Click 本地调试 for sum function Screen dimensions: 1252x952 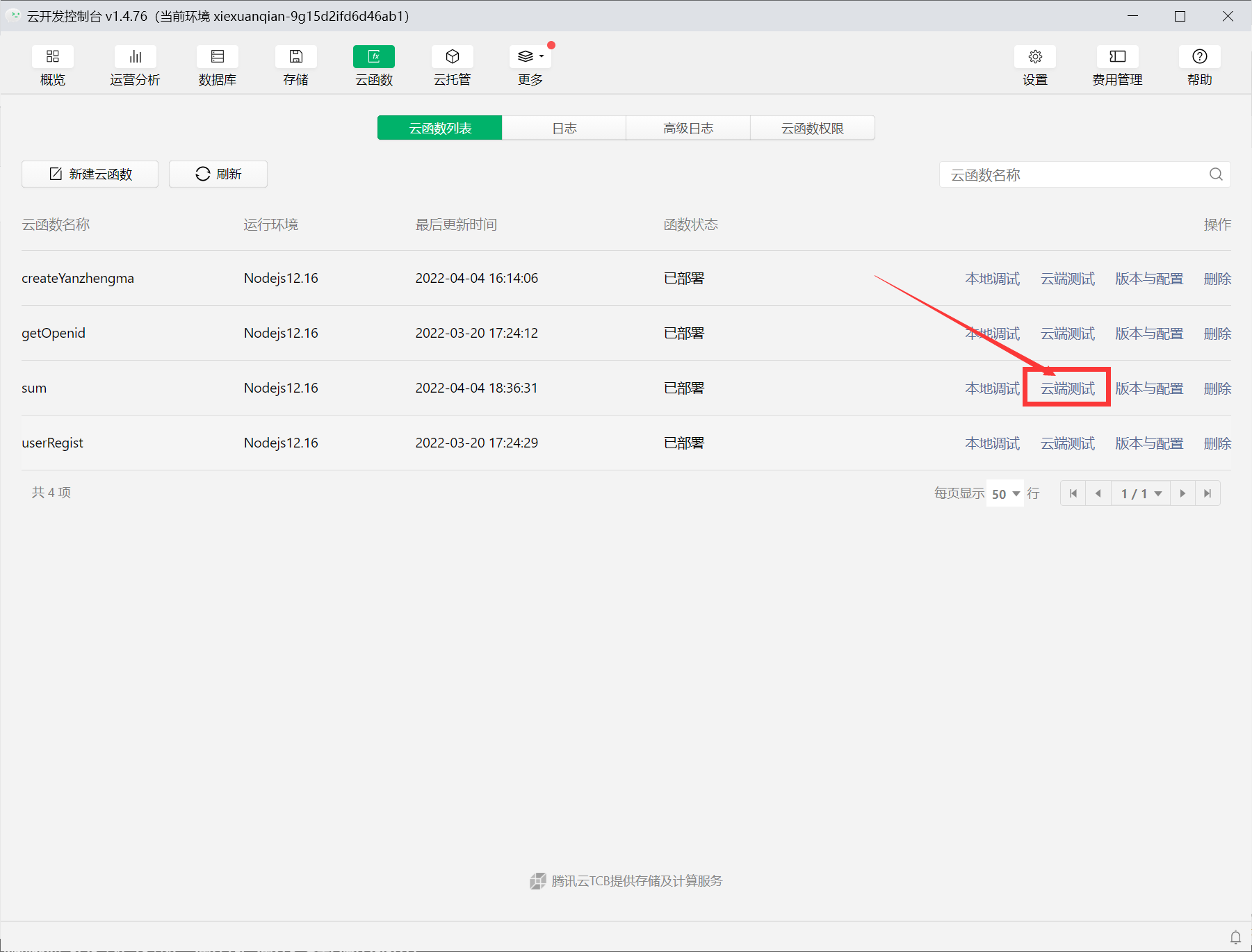pos(993,388)
